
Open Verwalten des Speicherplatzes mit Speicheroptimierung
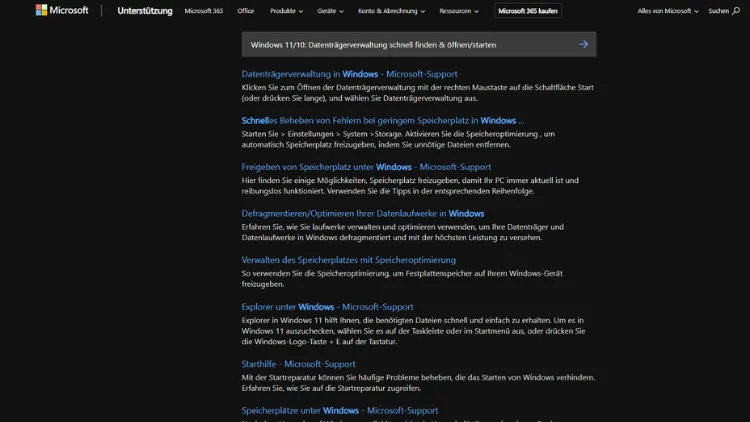(x=348, y=260)
